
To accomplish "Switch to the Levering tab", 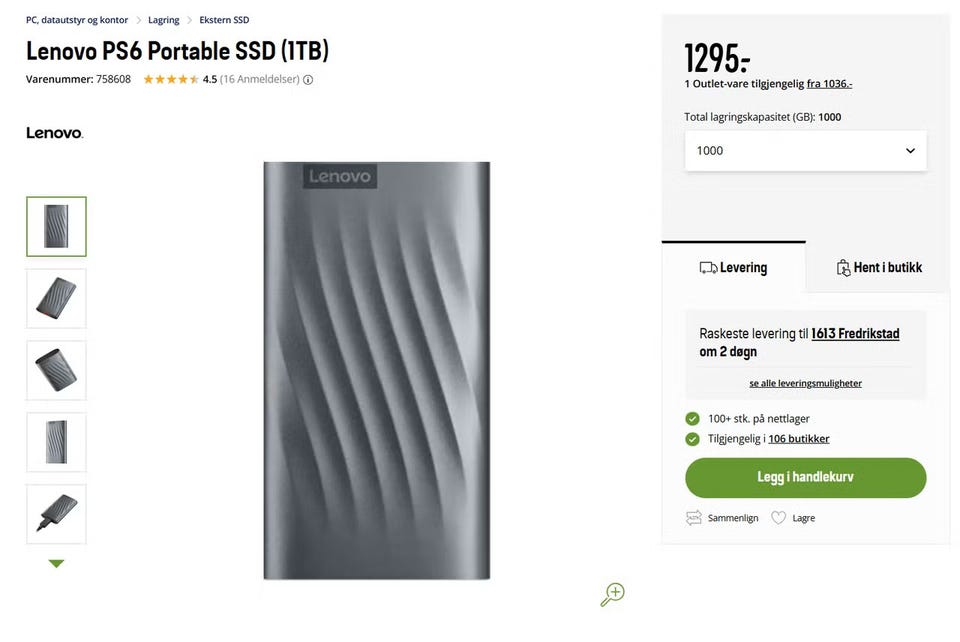I will (733, 268).
